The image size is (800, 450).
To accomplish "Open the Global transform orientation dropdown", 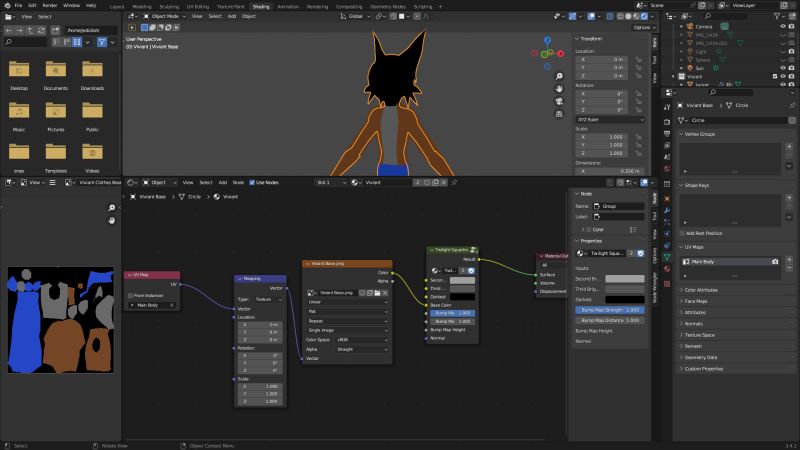I will [355, 16].
